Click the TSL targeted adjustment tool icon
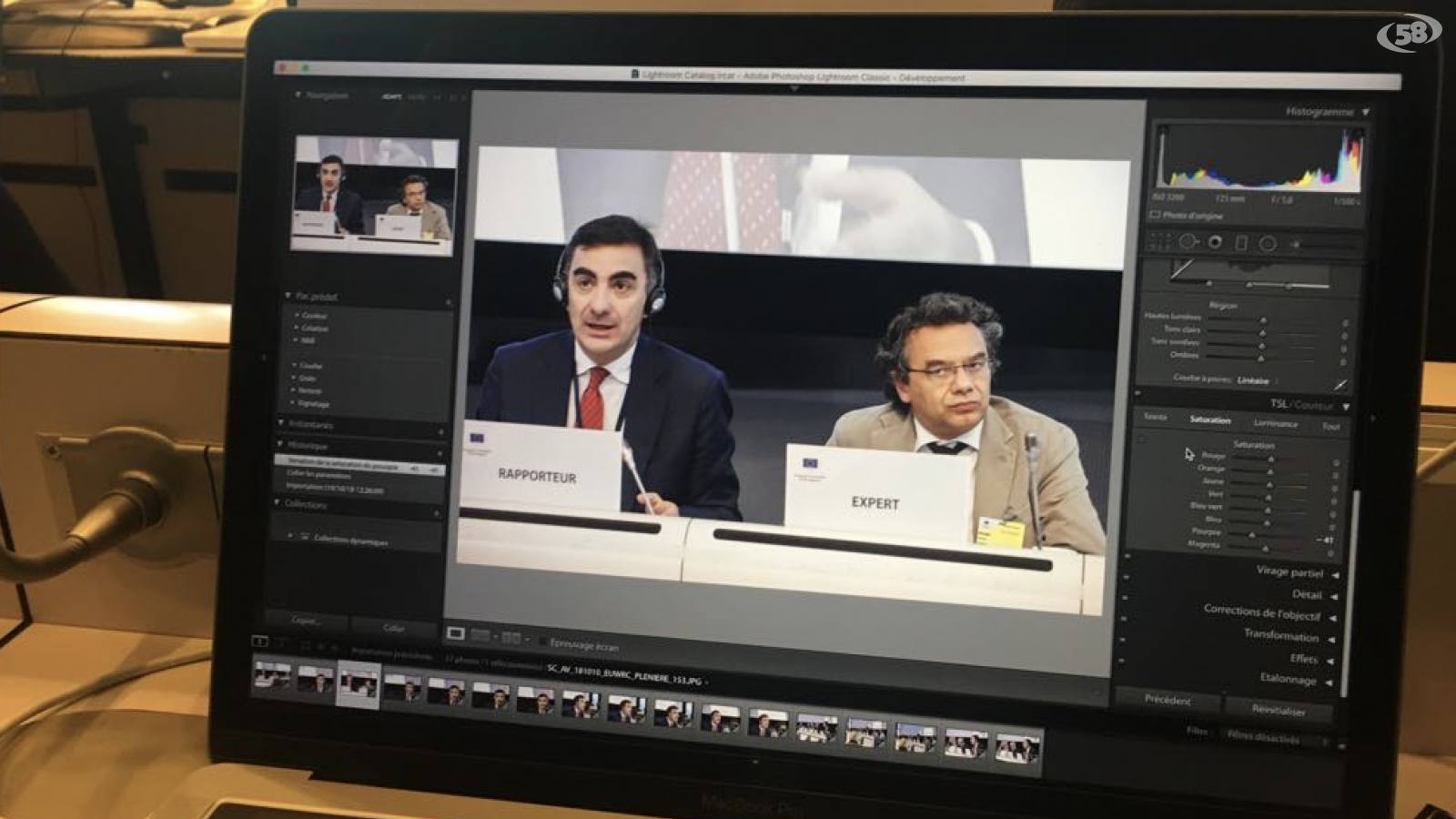This screenshot has width=1456, height=819. [x=1143, y=440]
